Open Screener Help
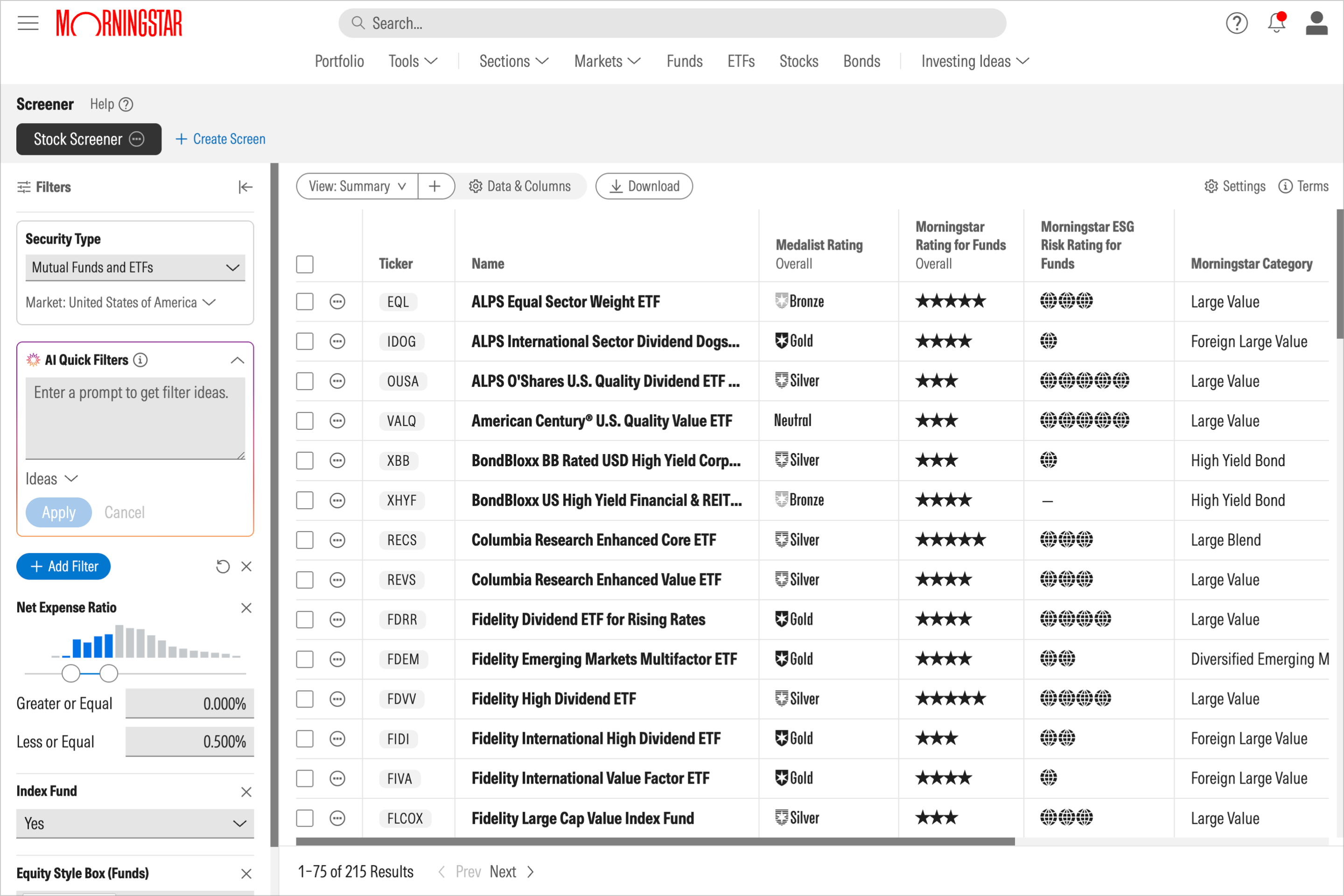The width and height of the screenshot is (1344, 896). (x=112, y=105)
